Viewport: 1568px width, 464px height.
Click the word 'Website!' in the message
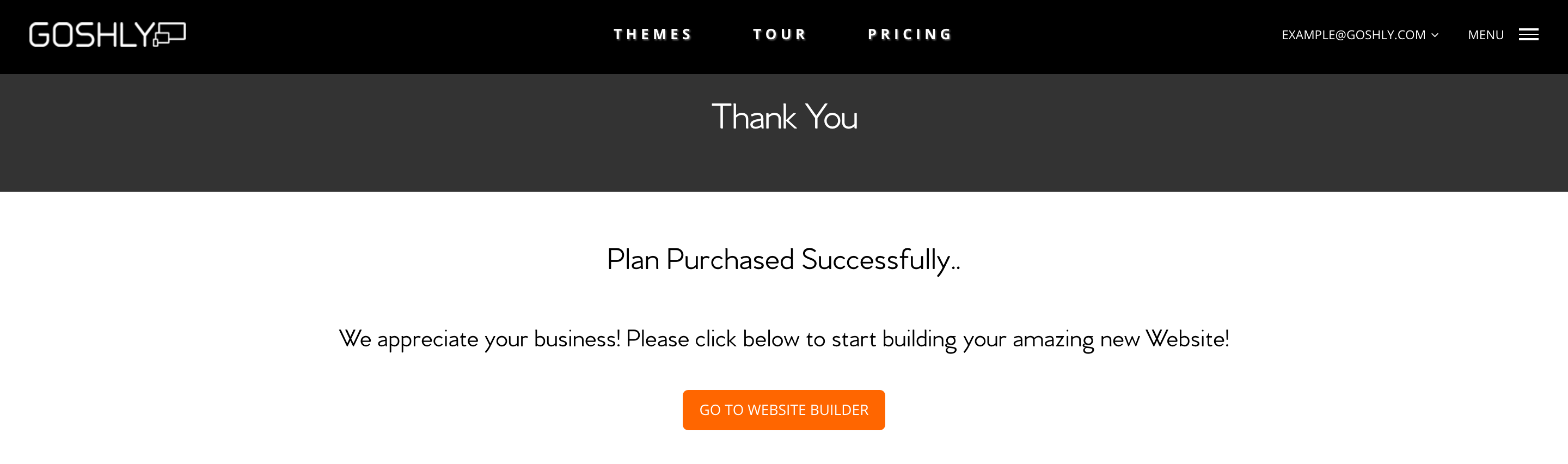tap(1187, 339)
